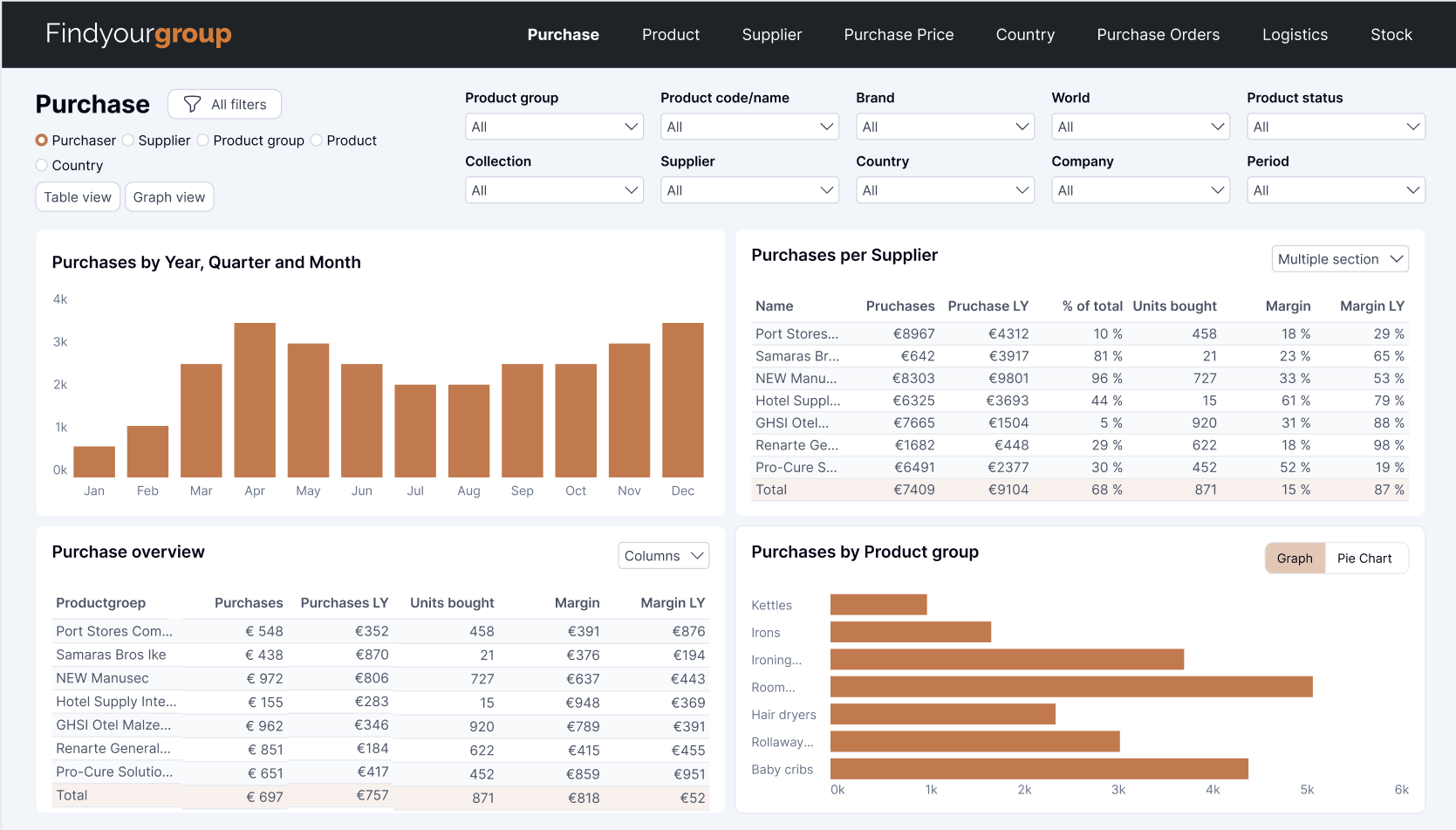Click the 'Pruchase LY' column header
This screenshot has width=1456, height=830.
pyautogui.click(x=988, y=306)
